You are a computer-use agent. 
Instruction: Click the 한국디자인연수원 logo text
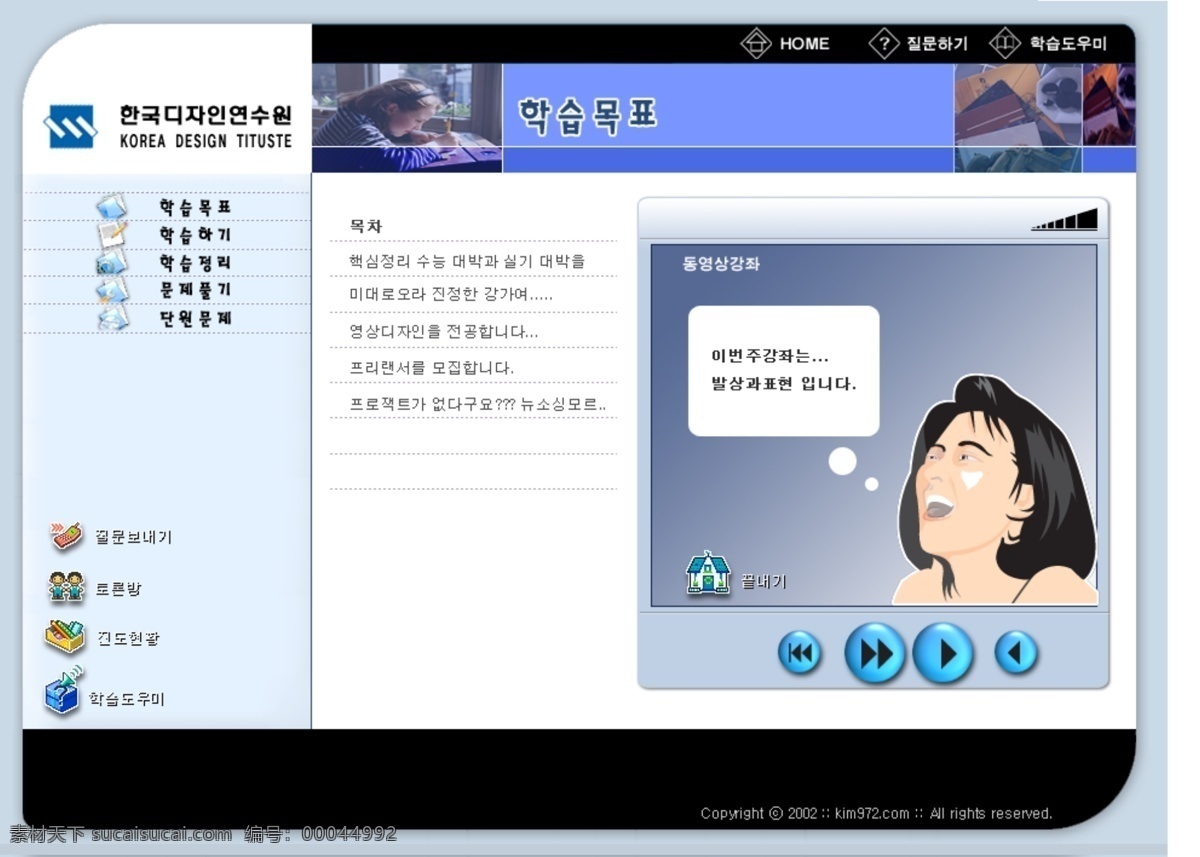click(x=205, y=115)
